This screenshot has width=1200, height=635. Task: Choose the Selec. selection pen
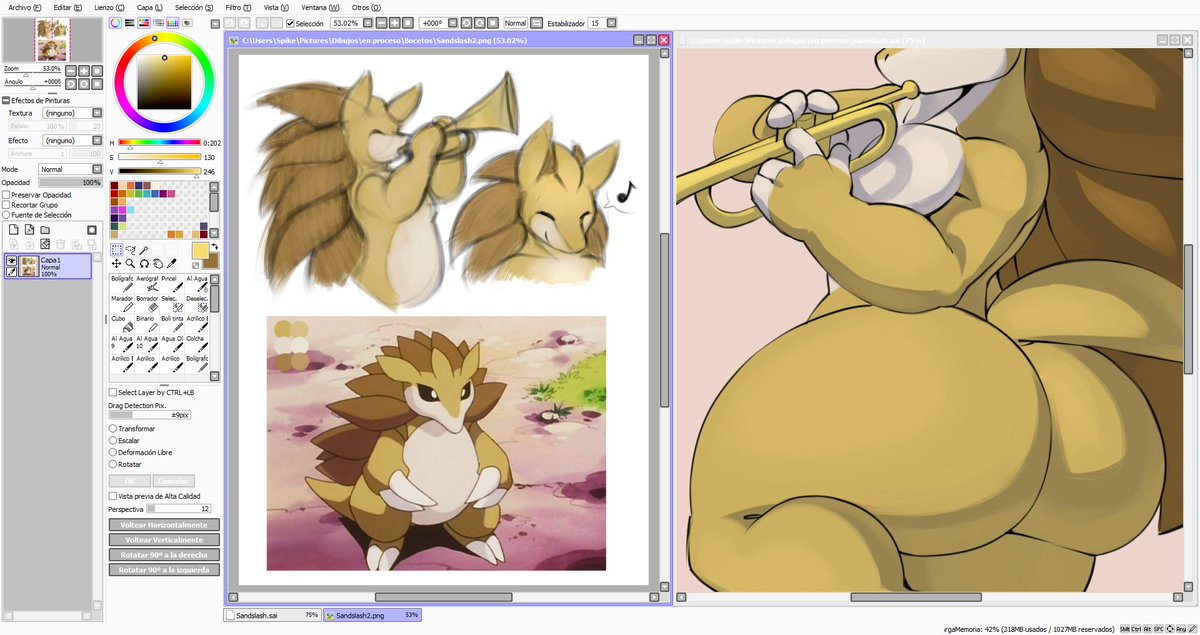tap(172, 303)
